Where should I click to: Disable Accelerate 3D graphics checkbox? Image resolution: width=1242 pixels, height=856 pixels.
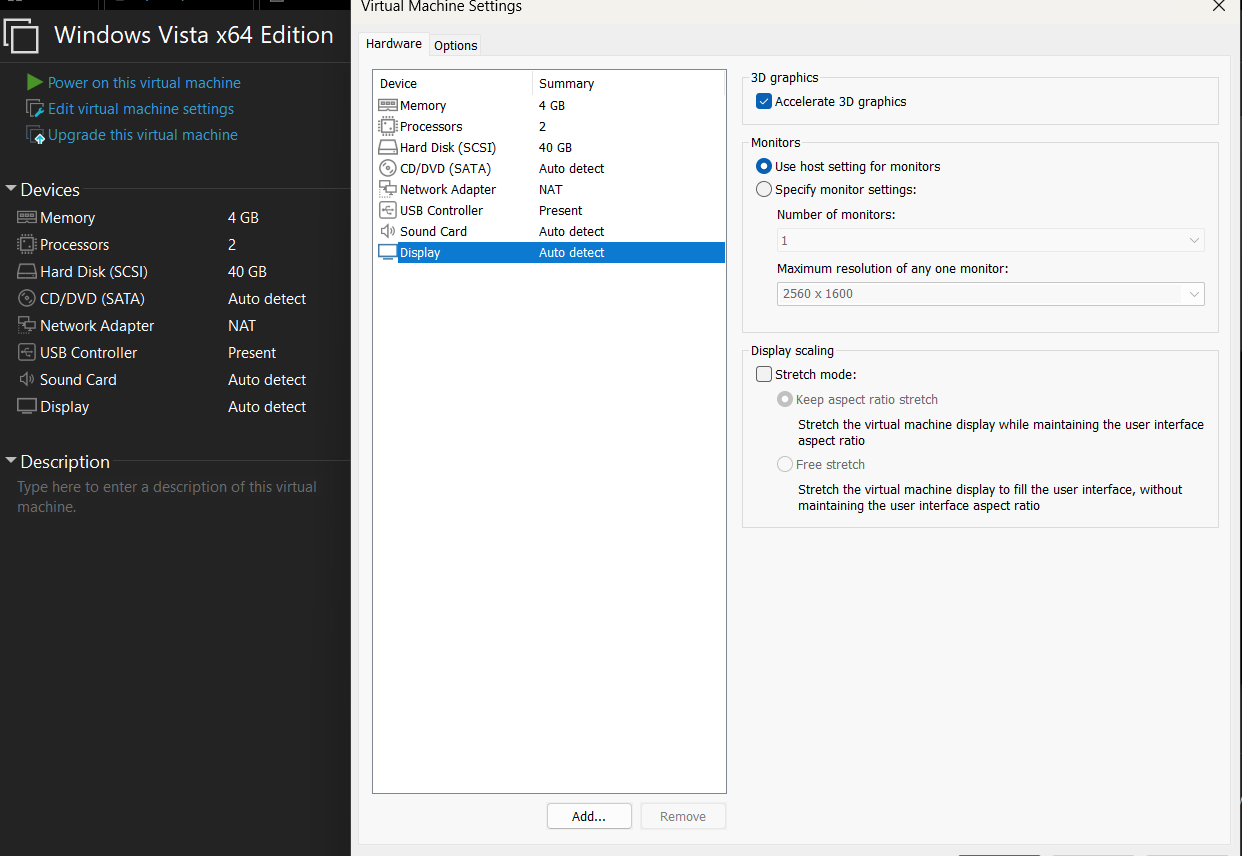click(x=764, y=101)
